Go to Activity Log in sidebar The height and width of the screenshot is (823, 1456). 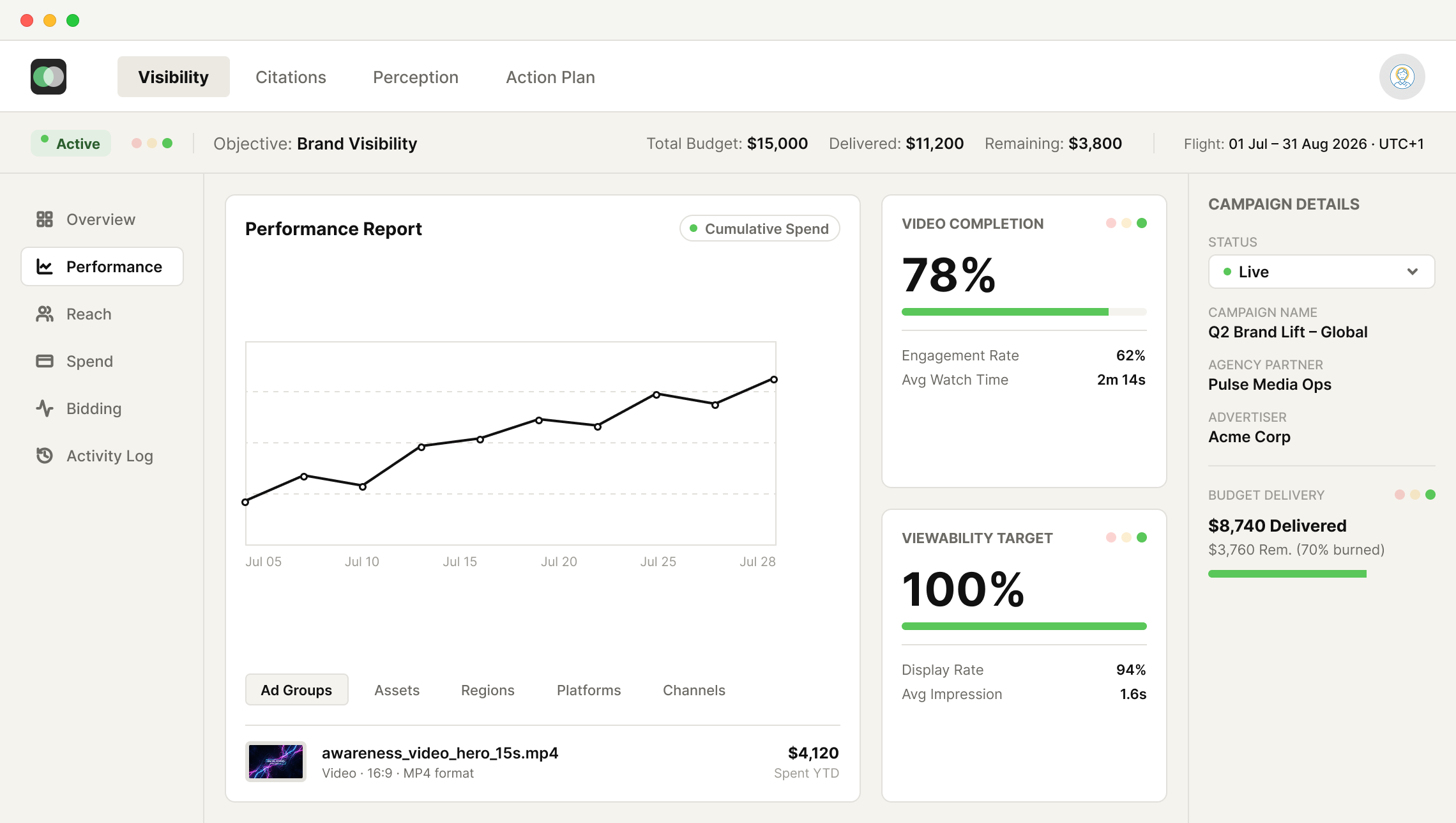pos(102,456)
